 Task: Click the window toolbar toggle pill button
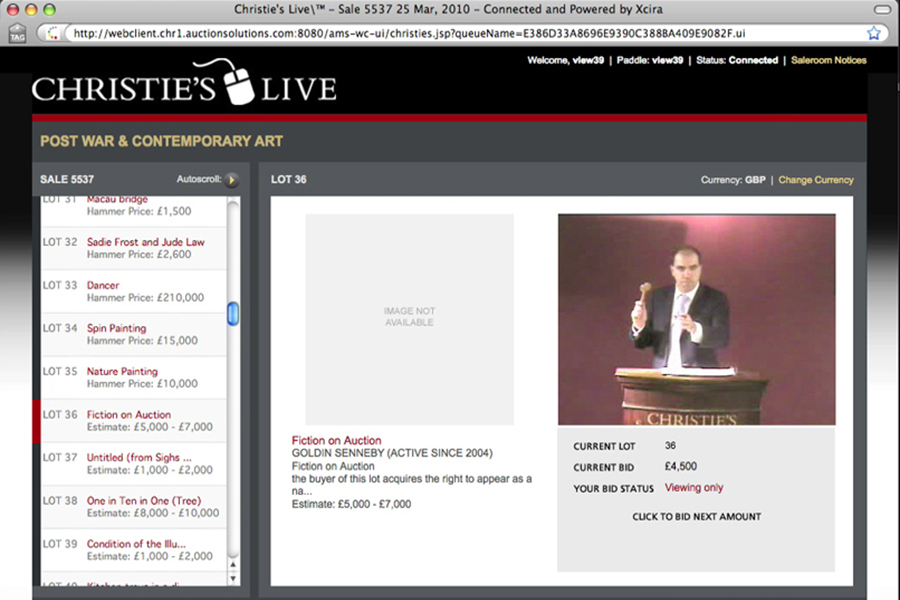point(882,9)
